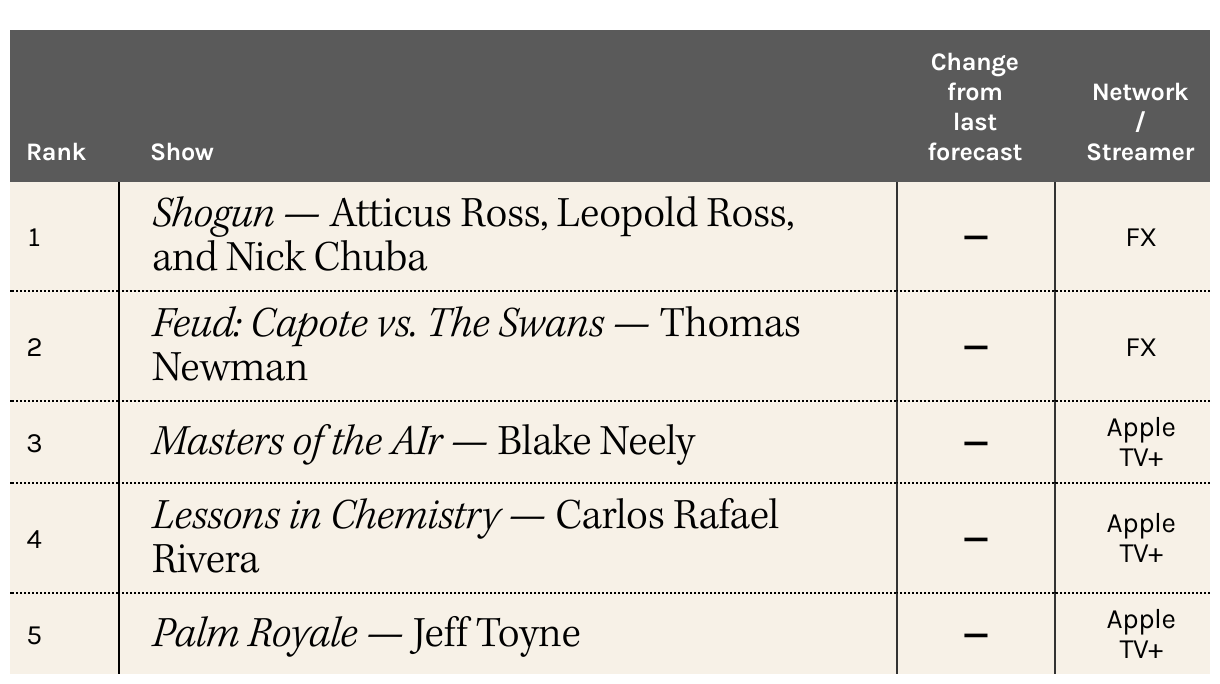1220x684 pixels.
Task: Click the Masters of the Air title
Action: coord(297,442)
